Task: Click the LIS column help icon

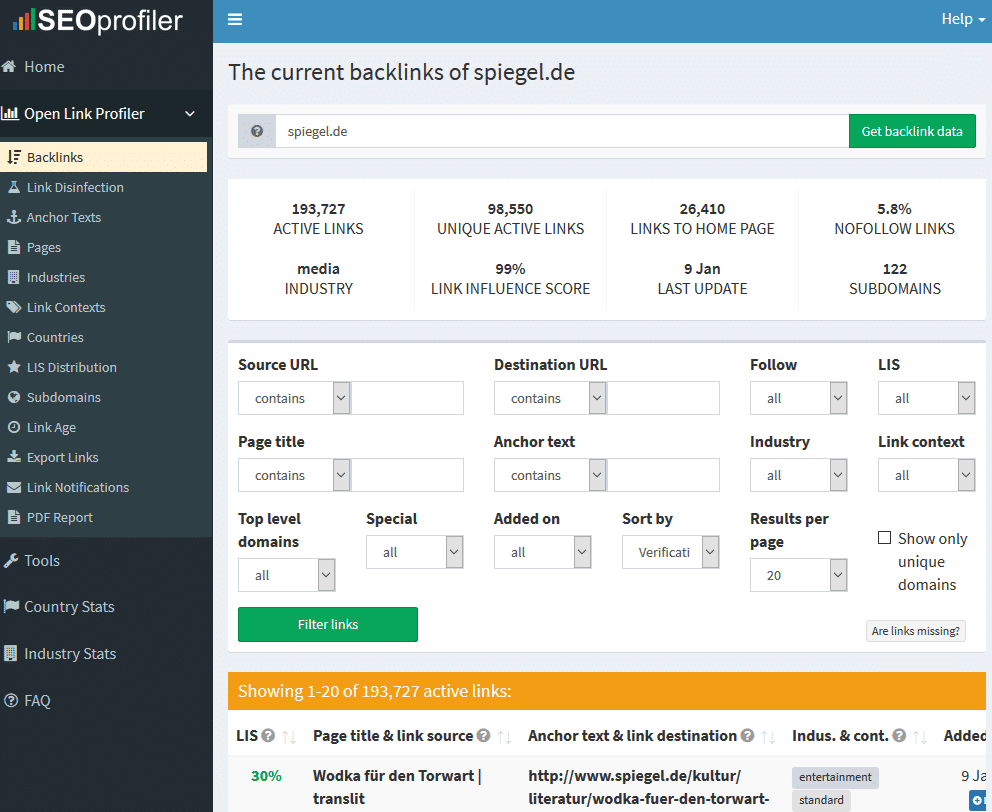Action: (268, 735)
